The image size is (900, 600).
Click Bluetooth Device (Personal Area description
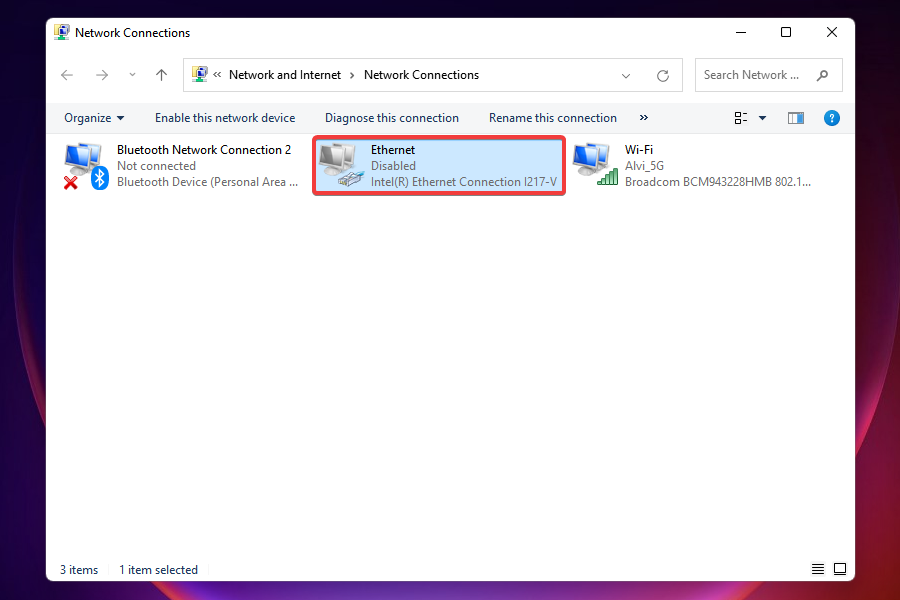[x=207, y=182]
